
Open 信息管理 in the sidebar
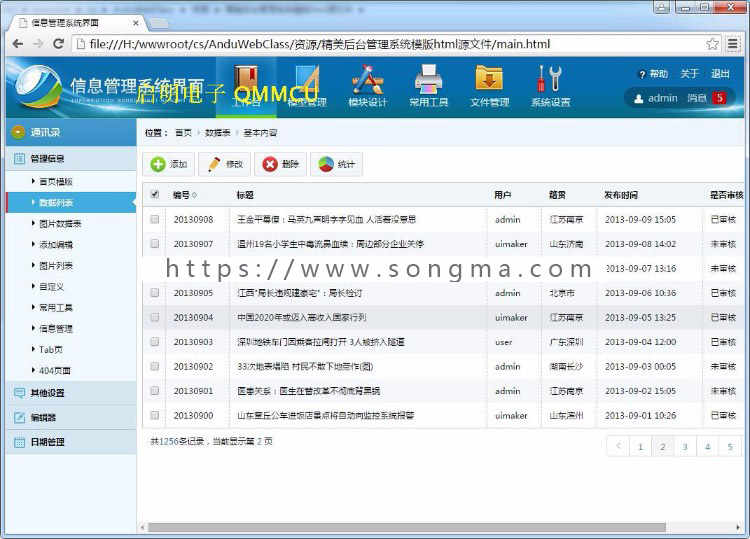pos(55,329)
